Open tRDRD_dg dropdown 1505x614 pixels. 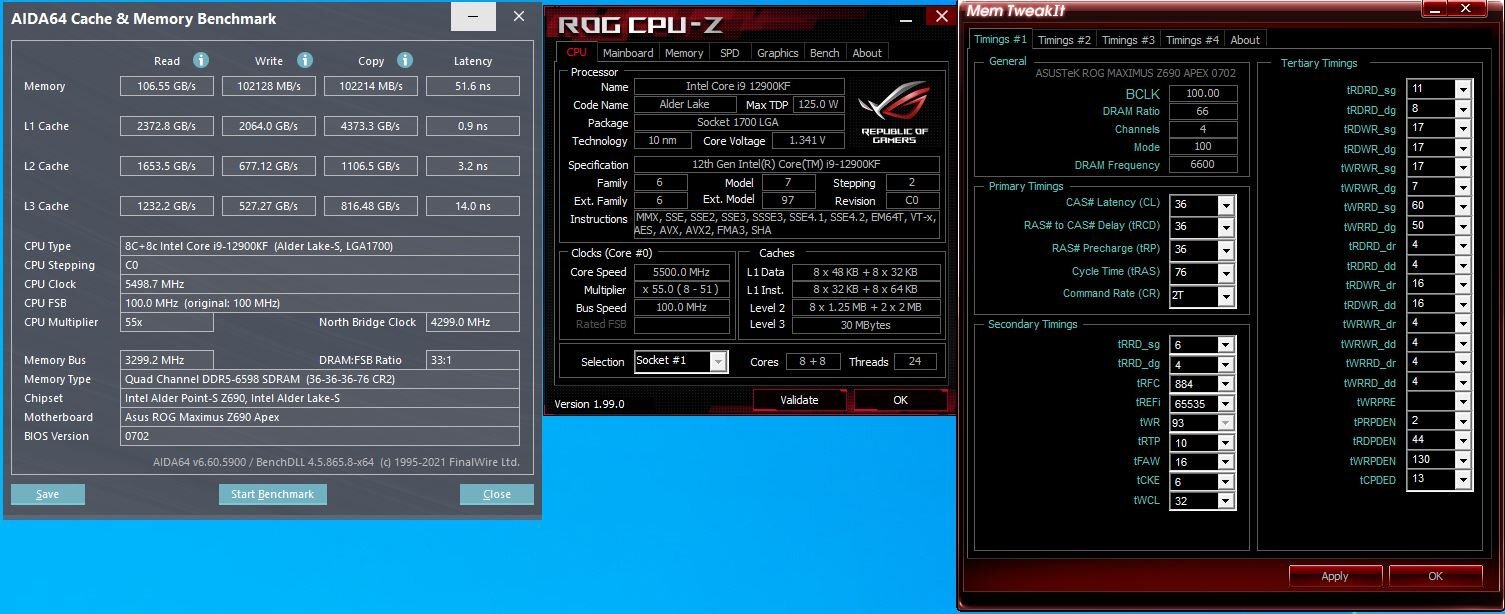(1463, 109)
